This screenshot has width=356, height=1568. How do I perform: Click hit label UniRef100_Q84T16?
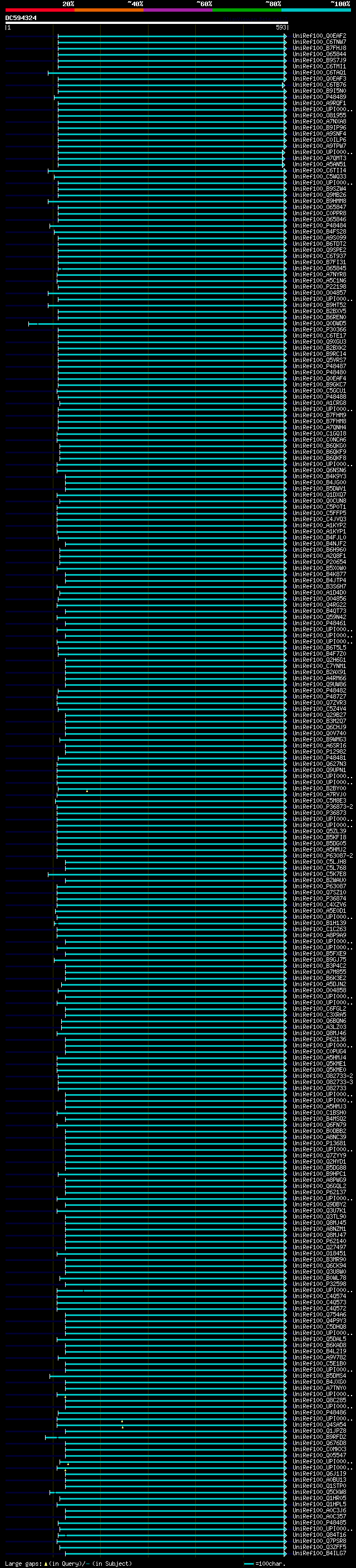click(x=319, y=1534)
